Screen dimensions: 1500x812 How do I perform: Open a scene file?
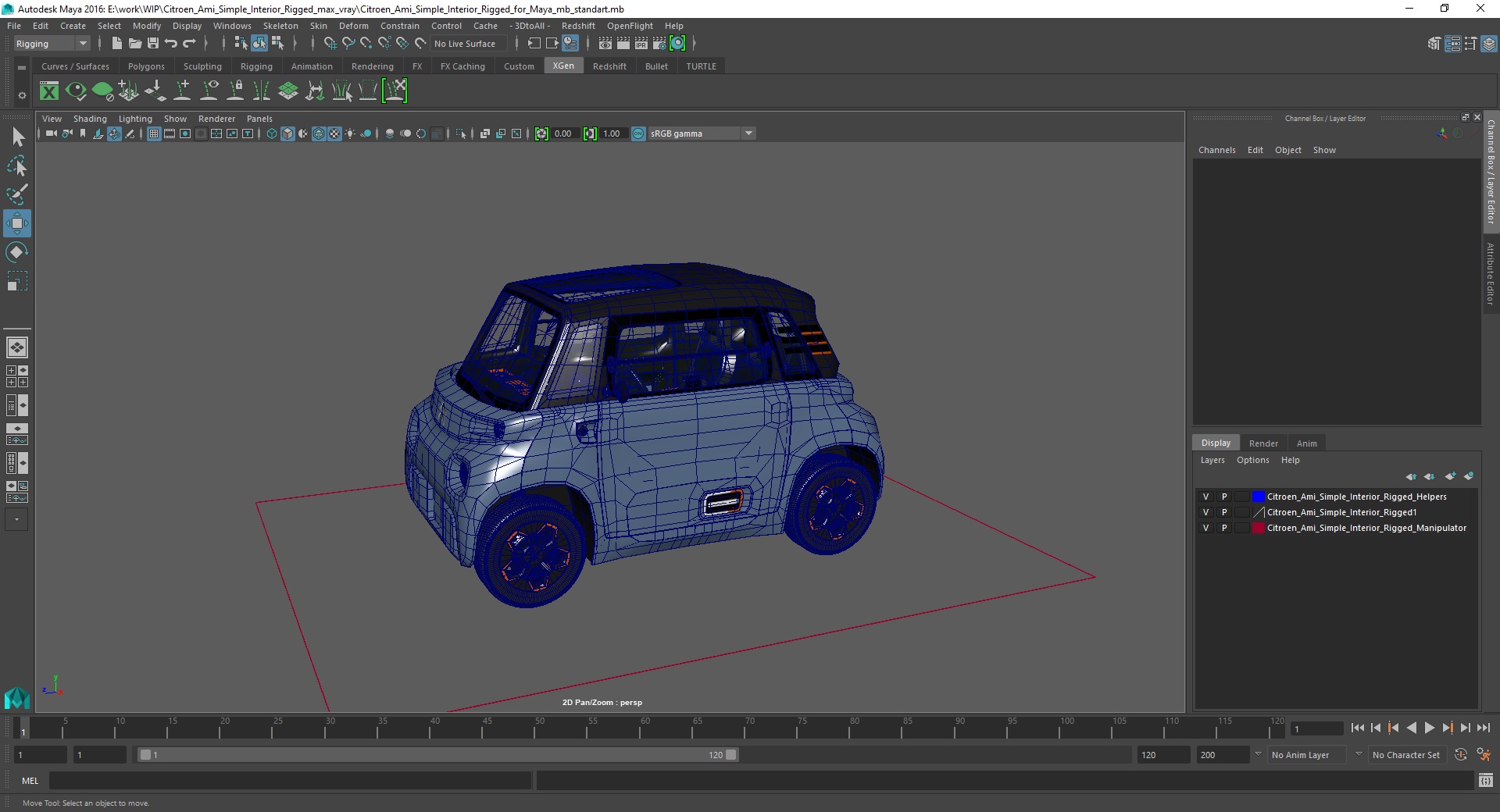coord(134,44)
